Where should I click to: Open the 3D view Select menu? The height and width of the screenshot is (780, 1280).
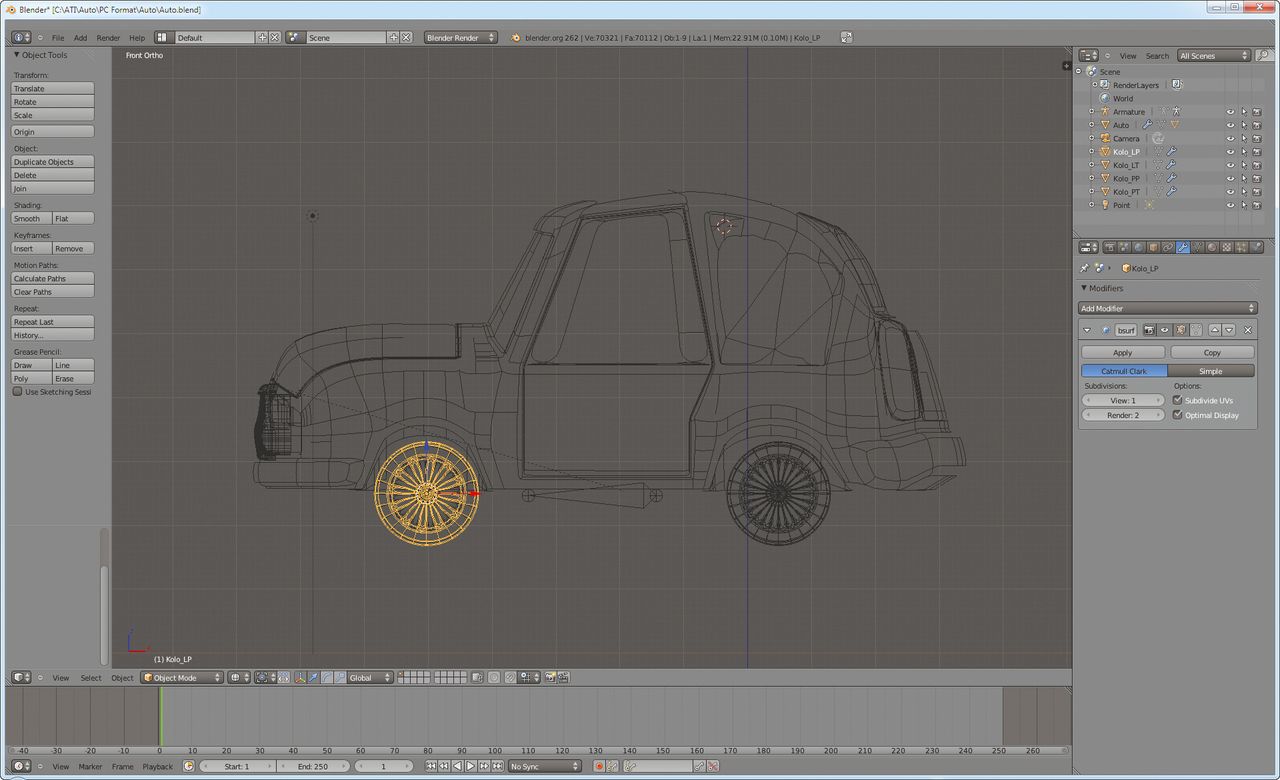(x=91, y=677)
